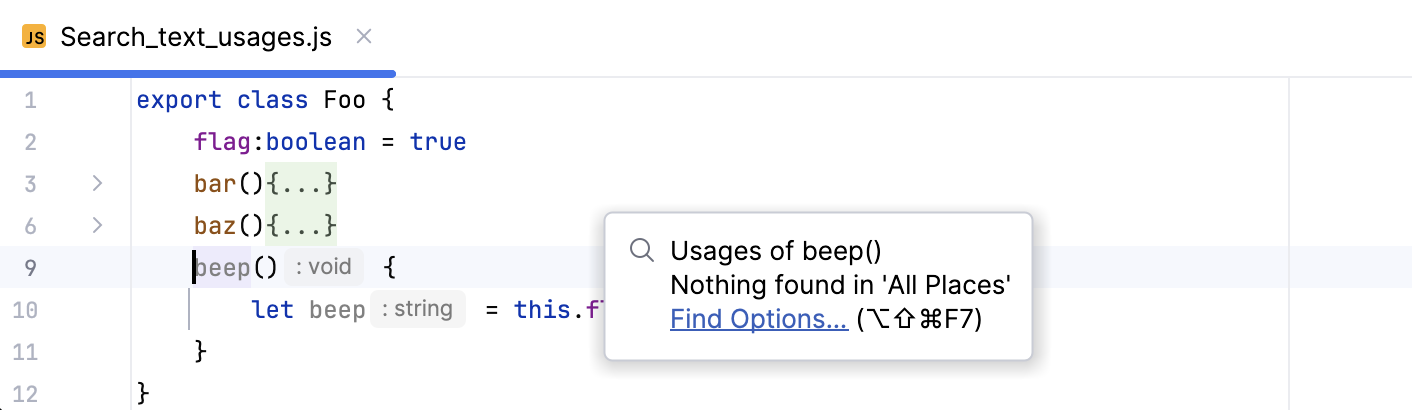The width and height of the screenshot is (1412, 410).
Task: Click the flag property on line 2
Action: pyautogui.click(x=221, y=142)
